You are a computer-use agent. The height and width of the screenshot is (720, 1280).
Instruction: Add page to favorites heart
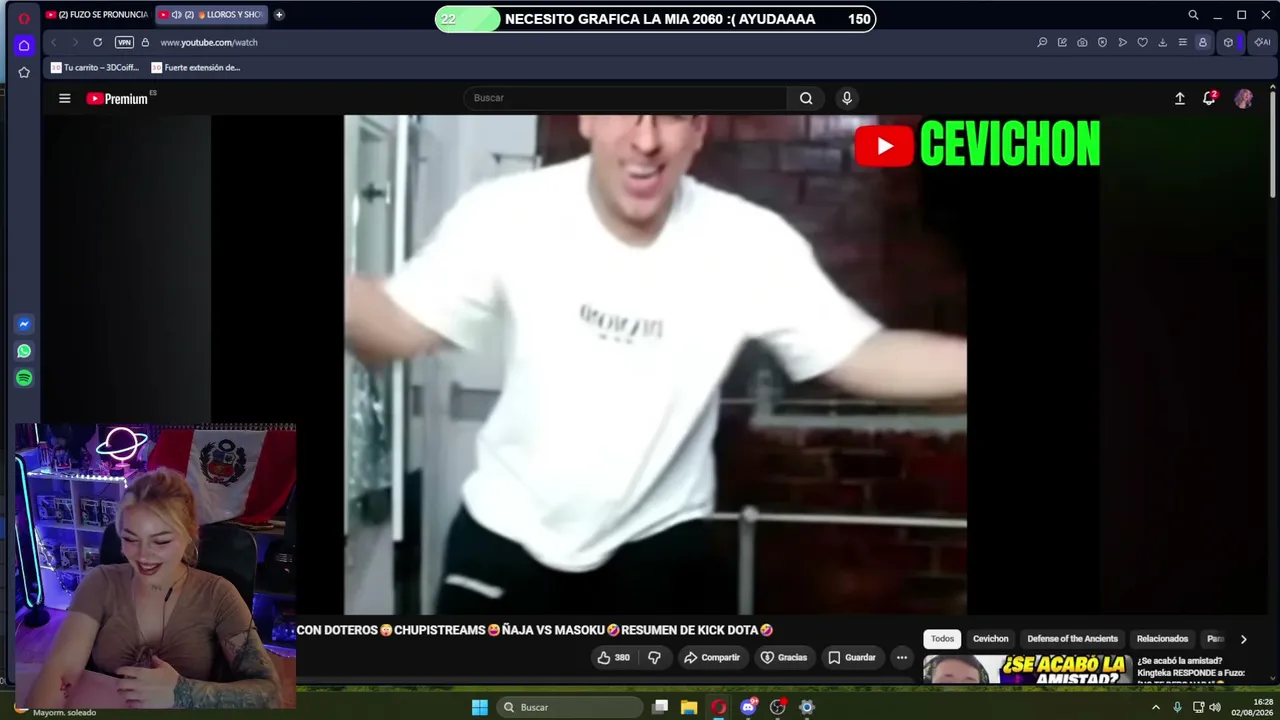click(x=1142, y=42)
